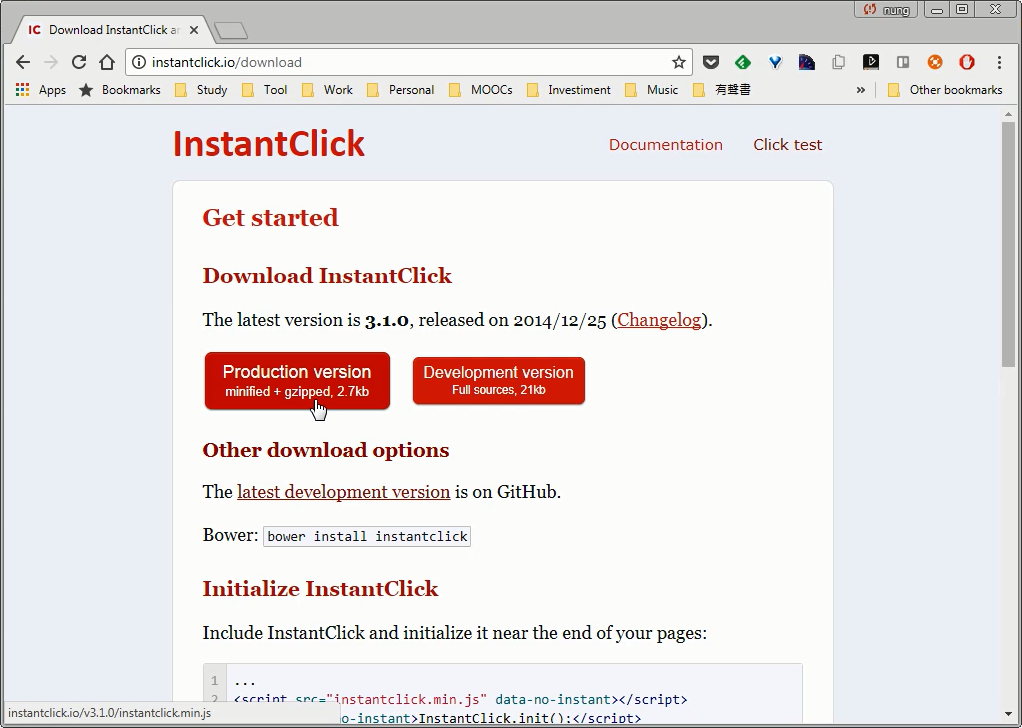Open the red stop-hand ad blocker

pos(967,62)
